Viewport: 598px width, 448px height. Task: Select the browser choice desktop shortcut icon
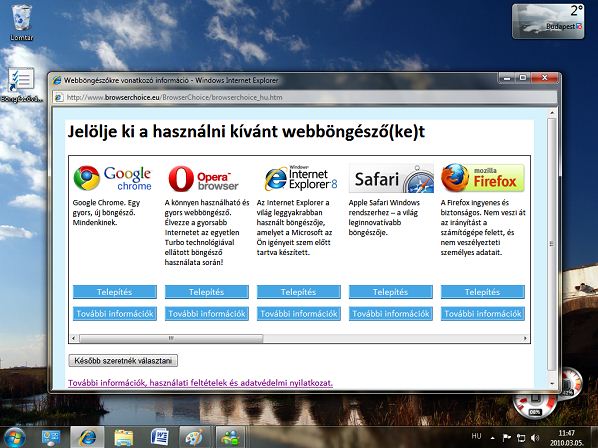(21, 85)
